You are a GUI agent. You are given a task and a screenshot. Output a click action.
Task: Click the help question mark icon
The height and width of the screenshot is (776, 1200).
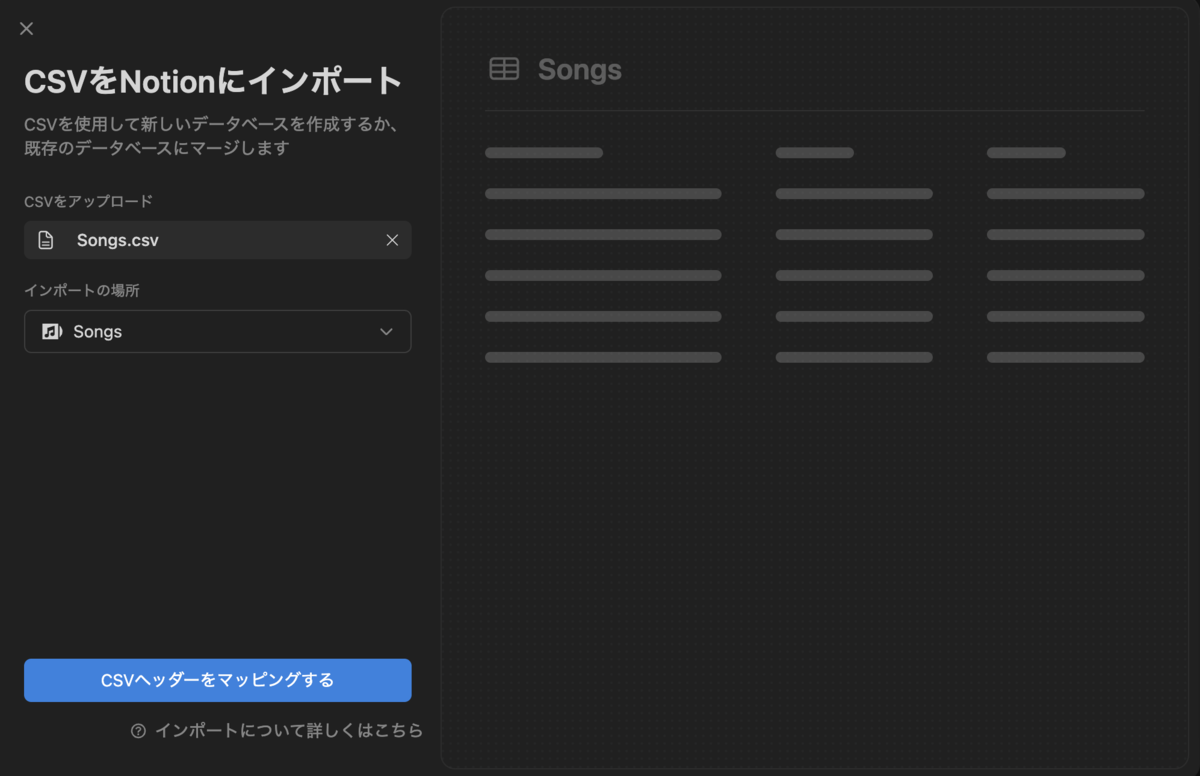pos(139,731)
